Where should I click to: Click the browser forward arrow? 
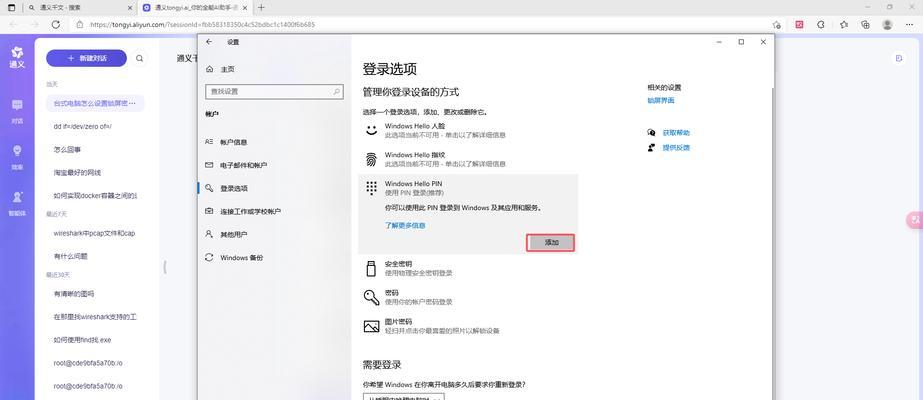pos(34,25)
